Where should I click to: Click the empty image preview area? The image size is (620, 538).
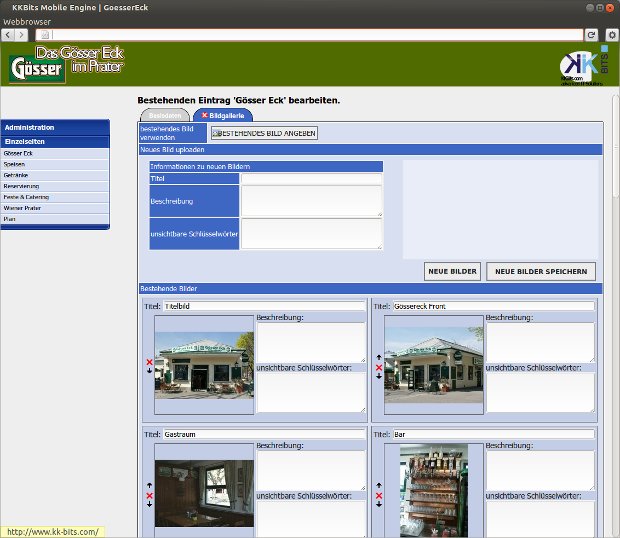coord(500,210)
